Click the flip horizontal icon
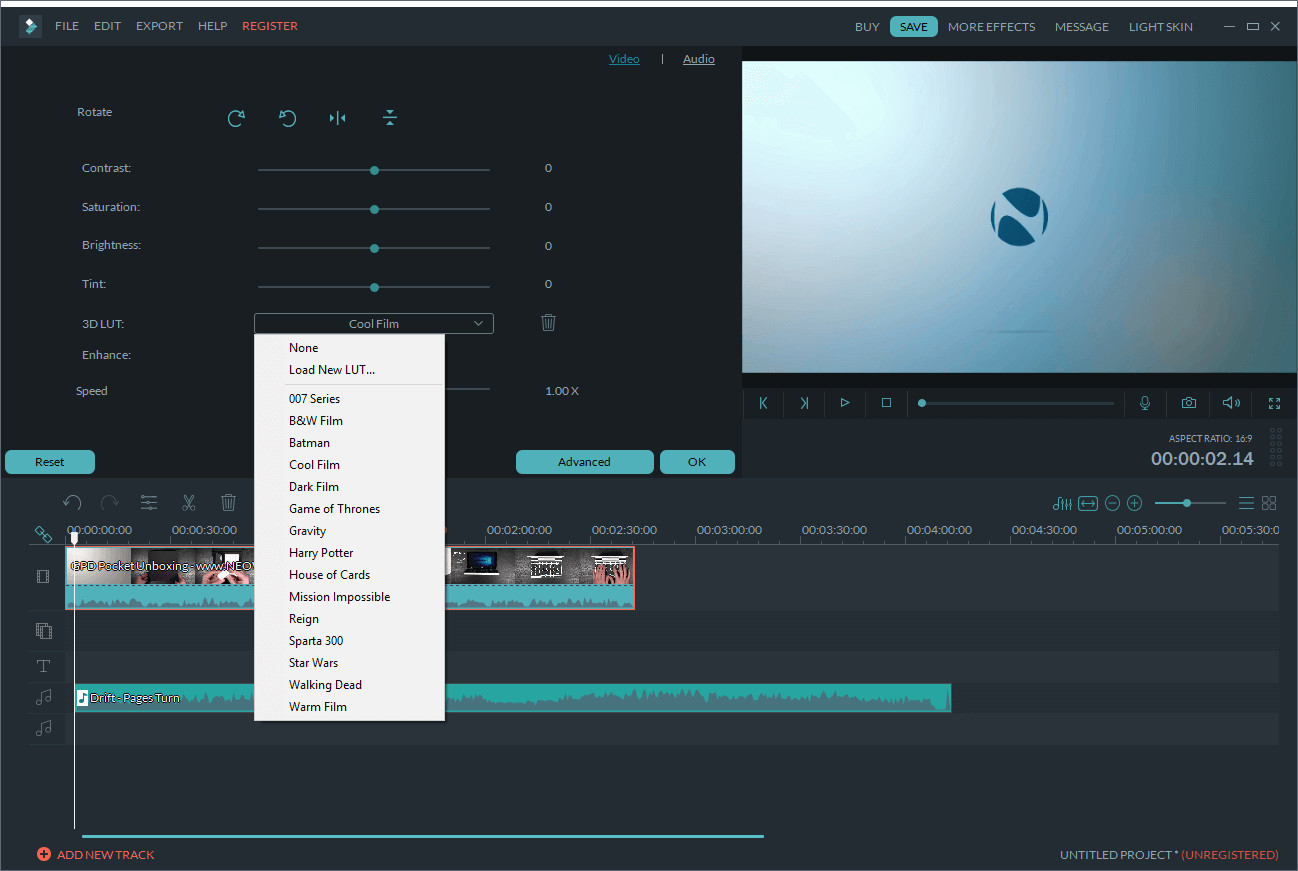This screenshot has height=871, width=1298. tap(338, 118)
